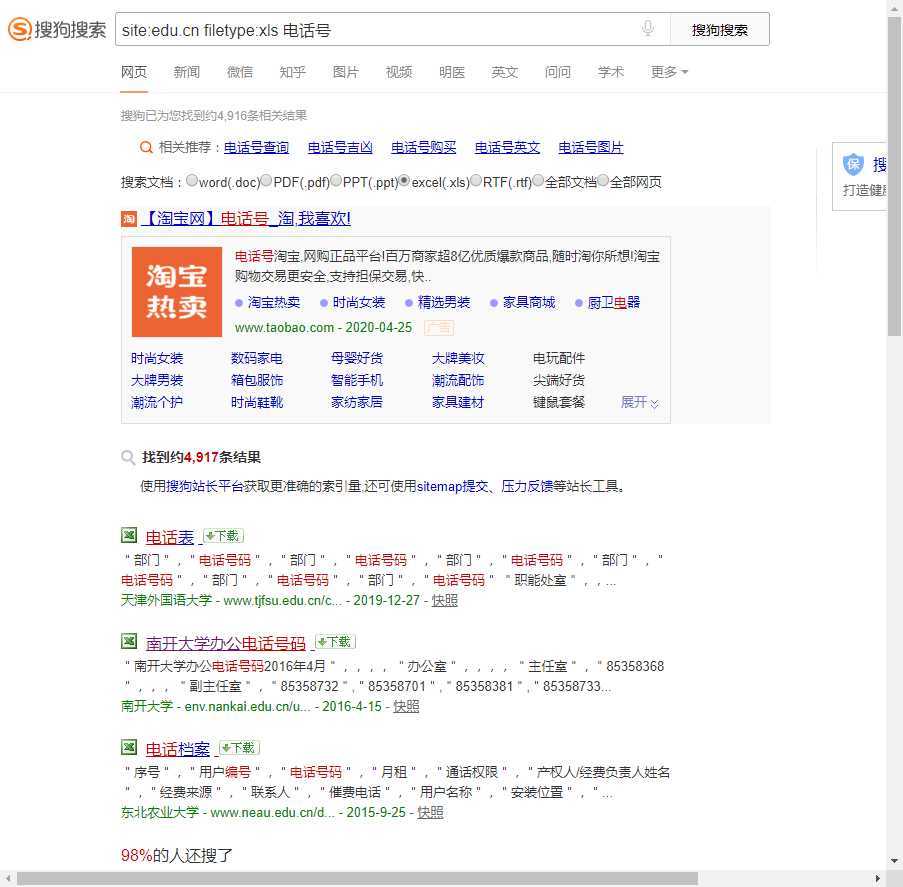The height and width of the screenshot is (887, 903).
Task: Open the sitemap提交 link
Action: [x=453, y=486]
